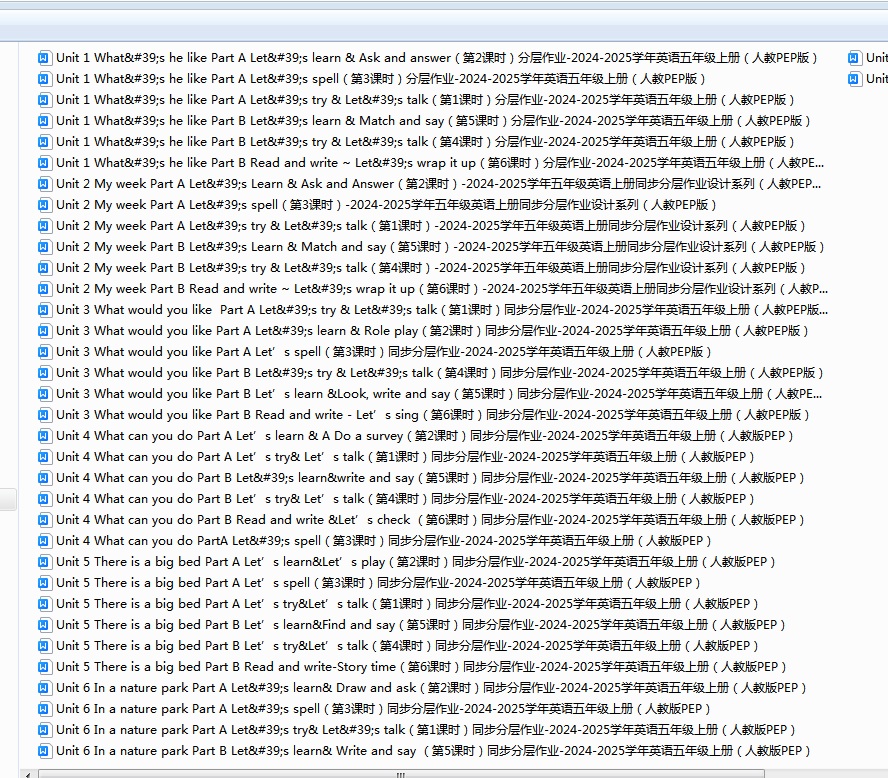The image size is (888, 778).
Task: Click the Word icon for Unit 4 Do a survey
Action: click(44, 436)
